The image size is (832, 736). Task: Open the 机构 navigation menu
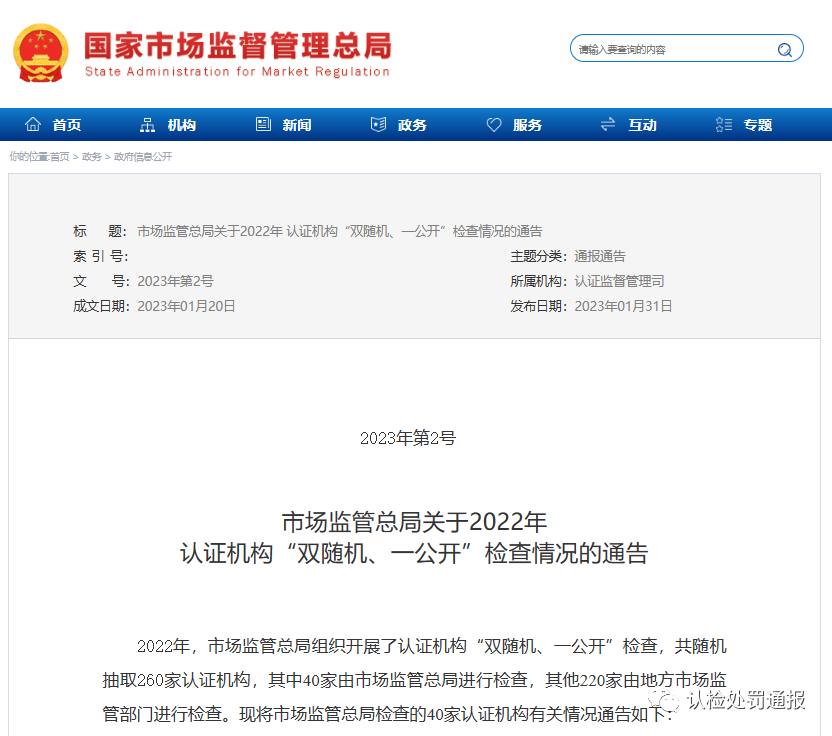(181, 125)
